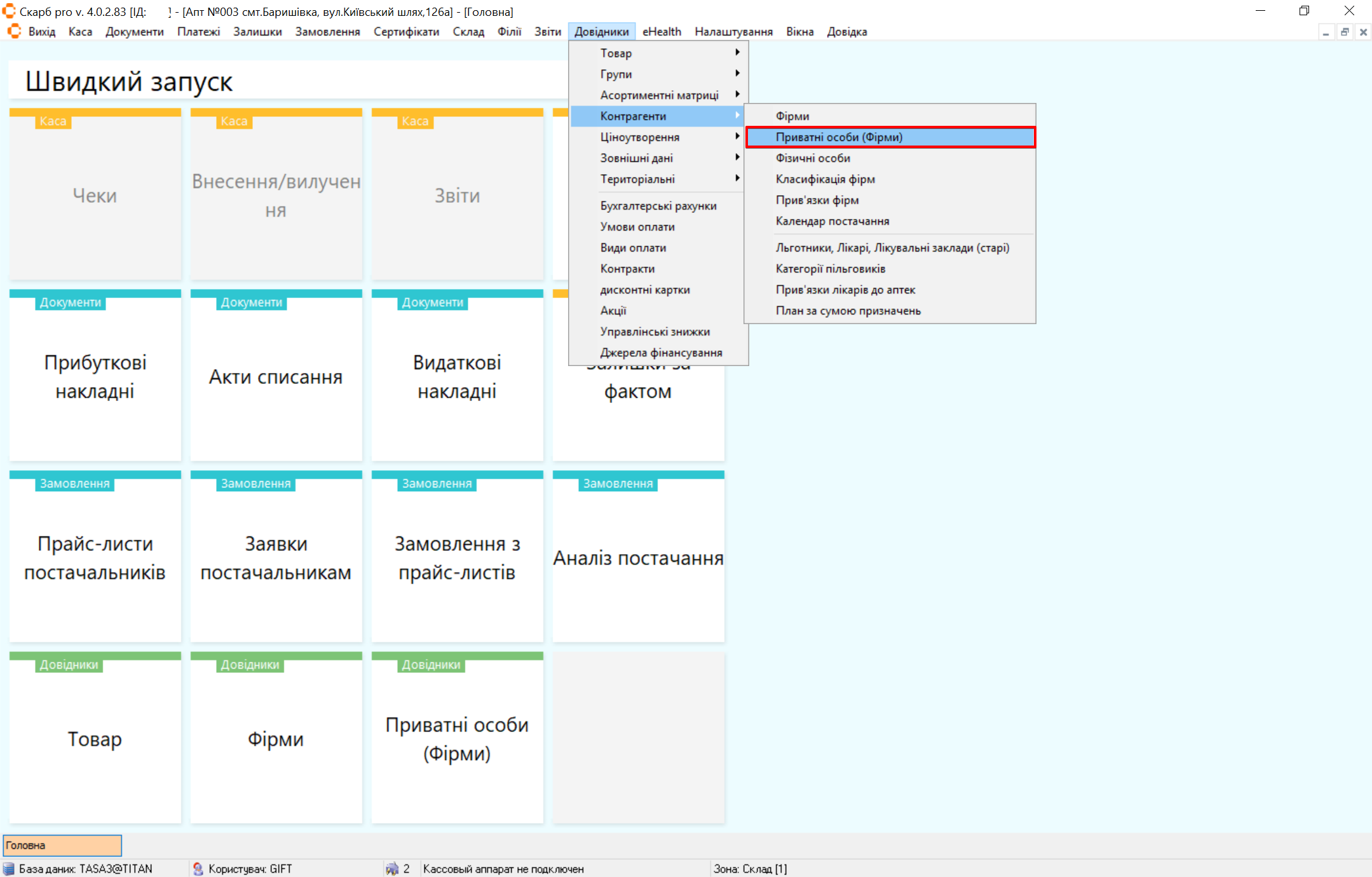Image resolution: width=1372 pixels, height=877 pixels.
Task: Restore the inner MDI child window
Action: [1344, 32]
